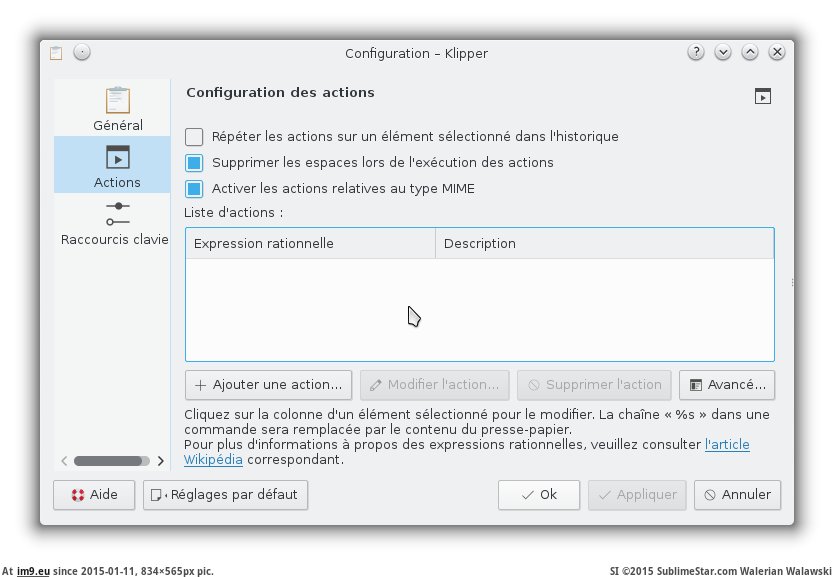Click Modifier l'action button

[x=435, y=385]
